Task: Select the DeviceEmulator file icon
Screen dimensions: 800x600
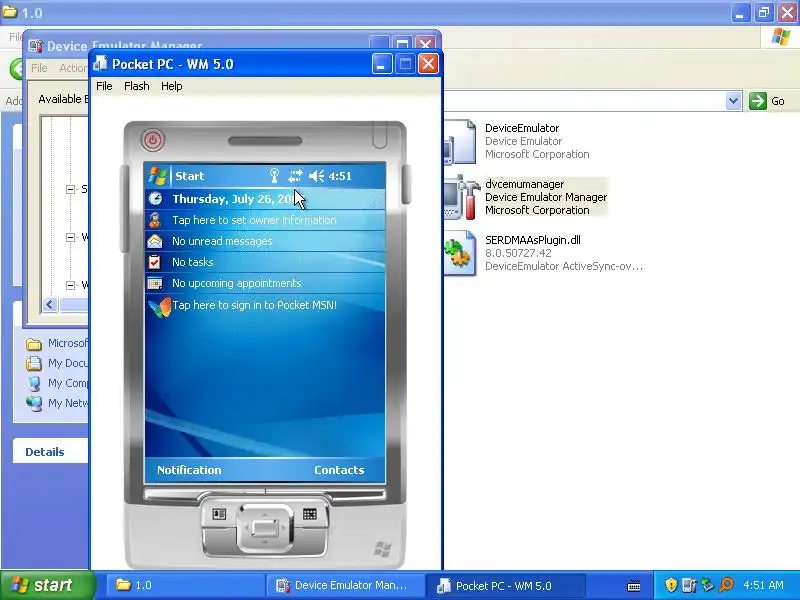Action: (x=460, y=142)
